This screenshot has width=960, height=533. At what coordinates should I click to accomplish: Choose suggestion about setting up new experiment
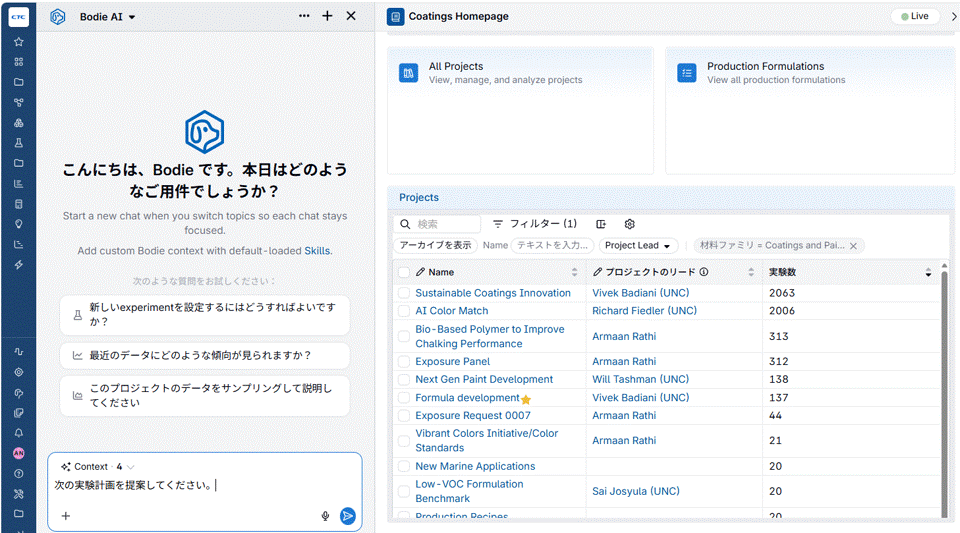(x=205, y=315)
